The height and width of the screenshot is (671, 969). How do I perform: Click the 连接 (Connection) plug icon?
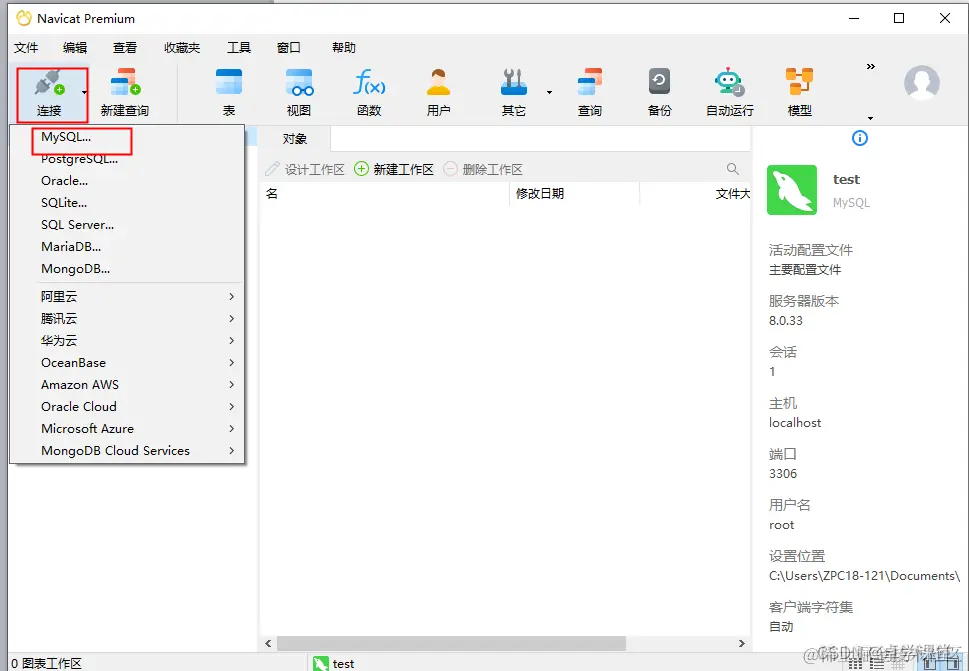pos(49,83)
